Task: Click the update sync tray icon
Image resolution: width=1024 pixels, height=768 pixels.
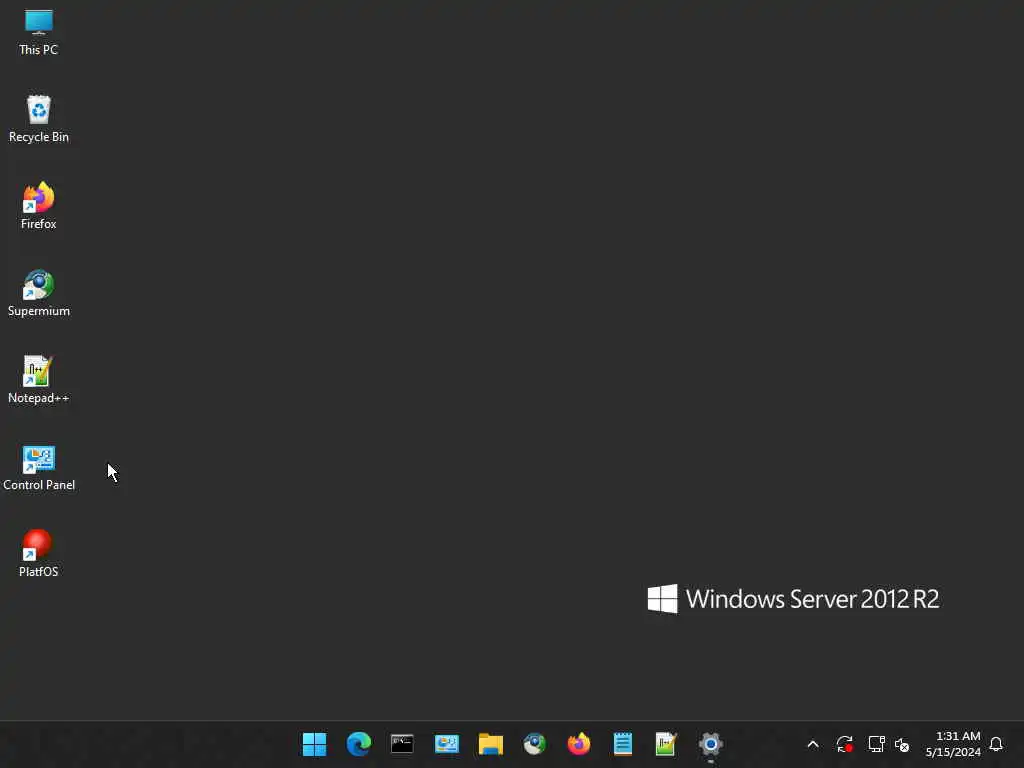Action: [x=844, y=744]
